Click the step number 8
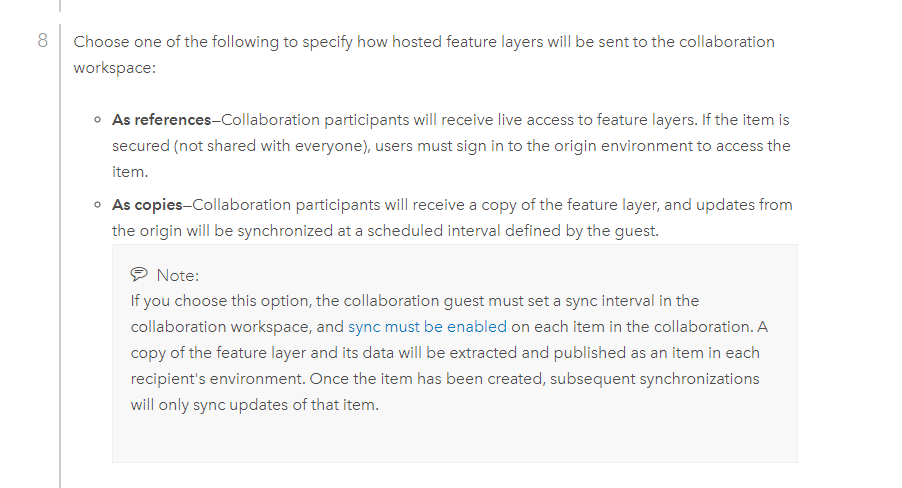The height and width of the screenshot is (488, 902). pyautogui.click(x=43, y=42)
